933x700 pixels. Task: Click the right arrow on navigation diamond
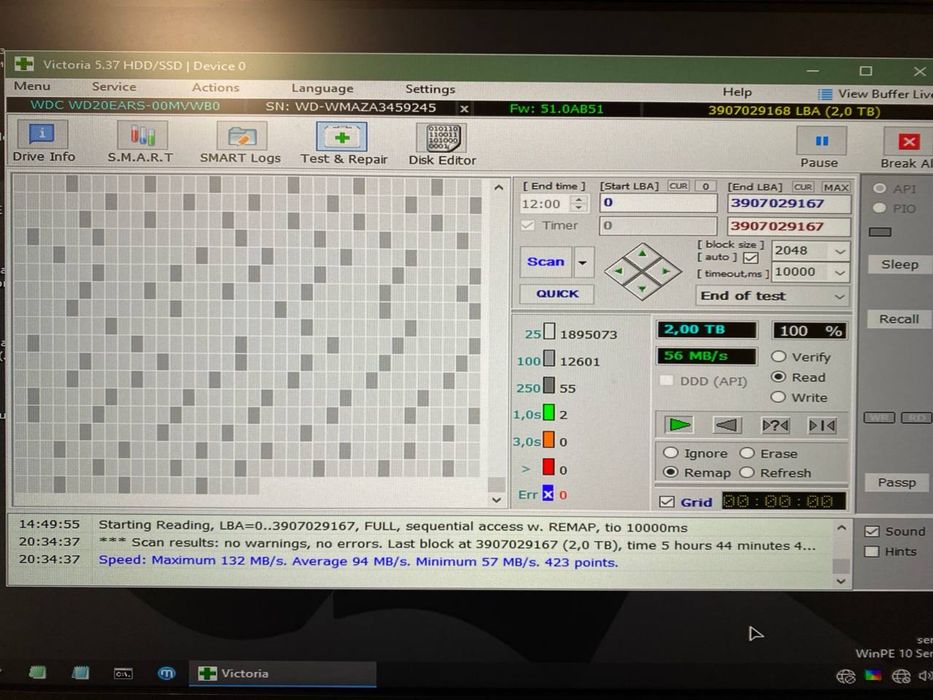(666, 271)
